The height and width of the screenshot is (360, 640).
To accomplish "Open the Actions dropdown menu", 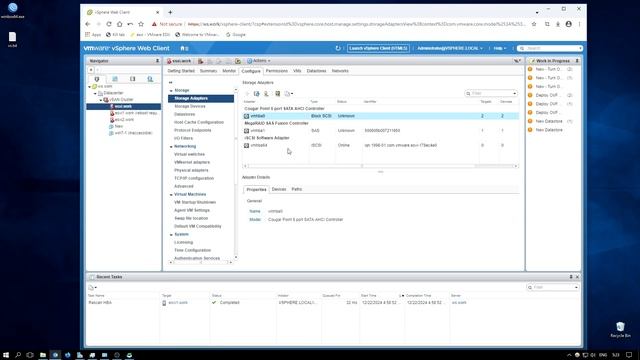I will [259, 61].
